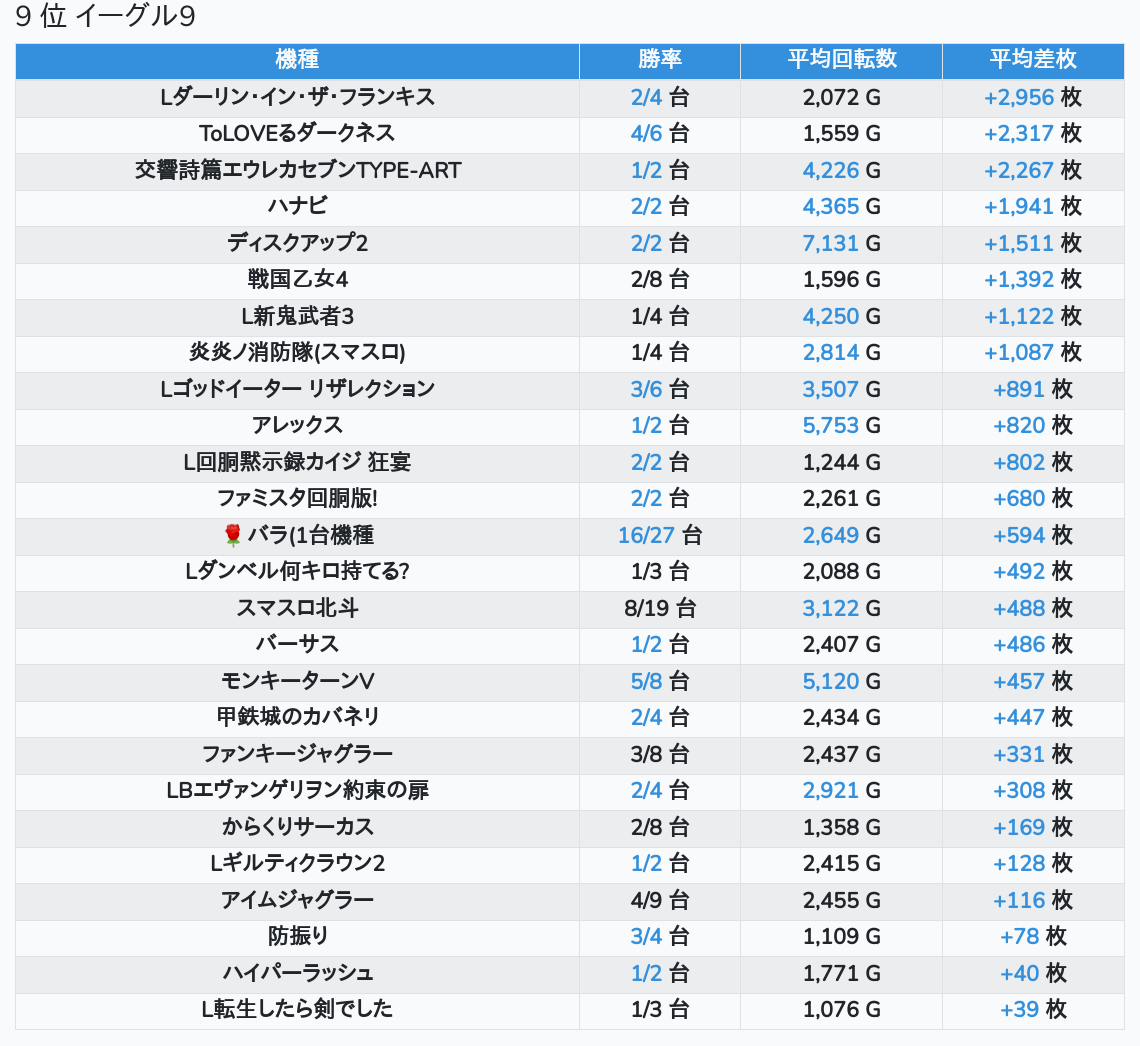Image resolution: width=1140 pixels, height=1046 pixels.
Task: Click the 機種 column header
Action: [297, 60]
